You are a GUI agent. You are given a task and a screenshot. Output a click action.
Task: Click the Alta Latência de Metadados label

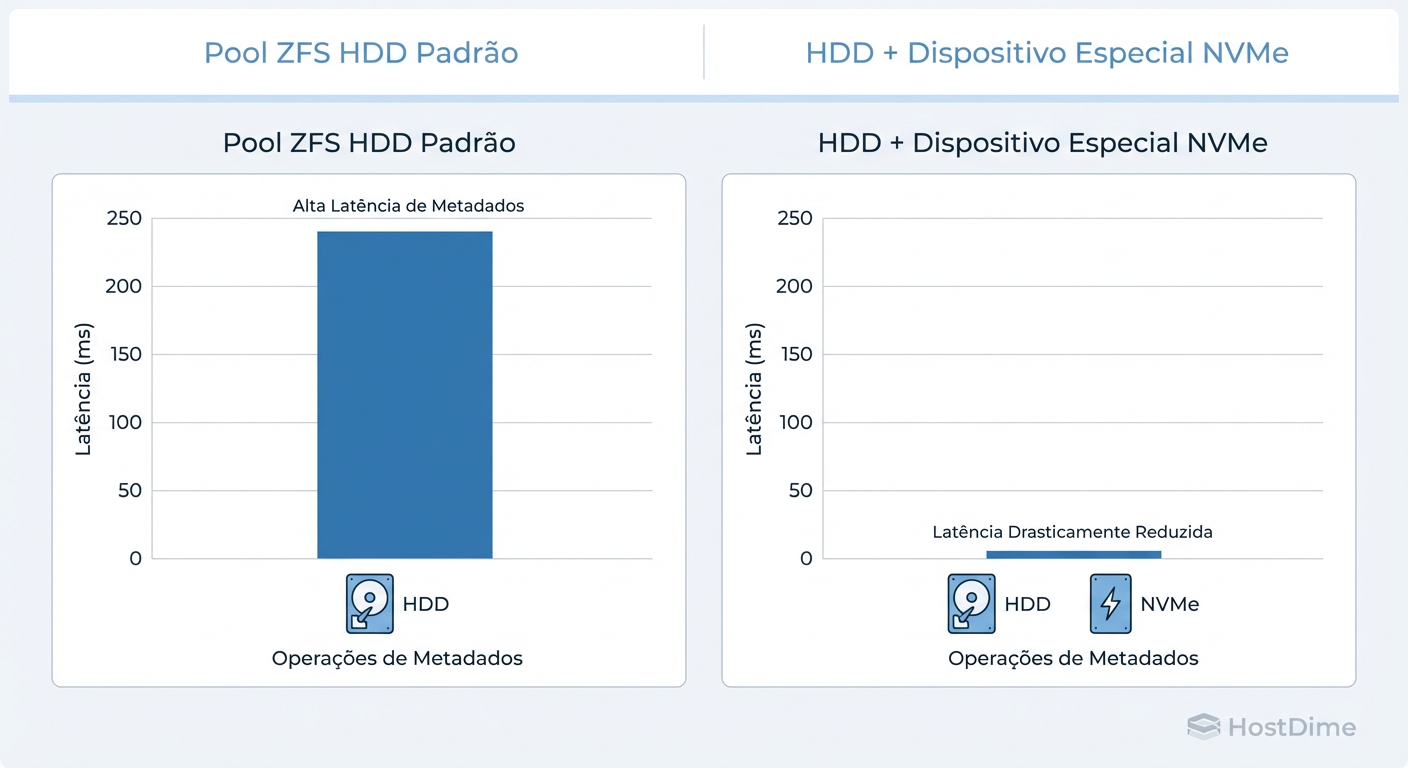click(408, 206)
